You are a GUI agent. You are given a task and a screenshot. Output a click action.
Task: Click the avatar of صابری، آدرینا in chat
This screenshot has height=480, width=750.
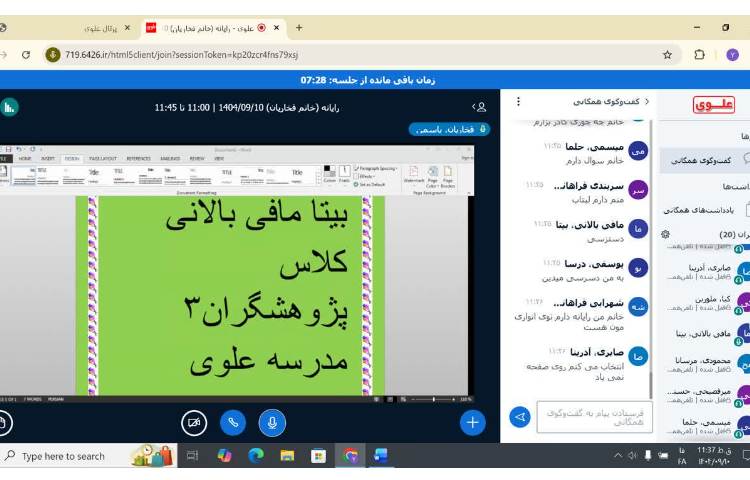coord(638,357)
